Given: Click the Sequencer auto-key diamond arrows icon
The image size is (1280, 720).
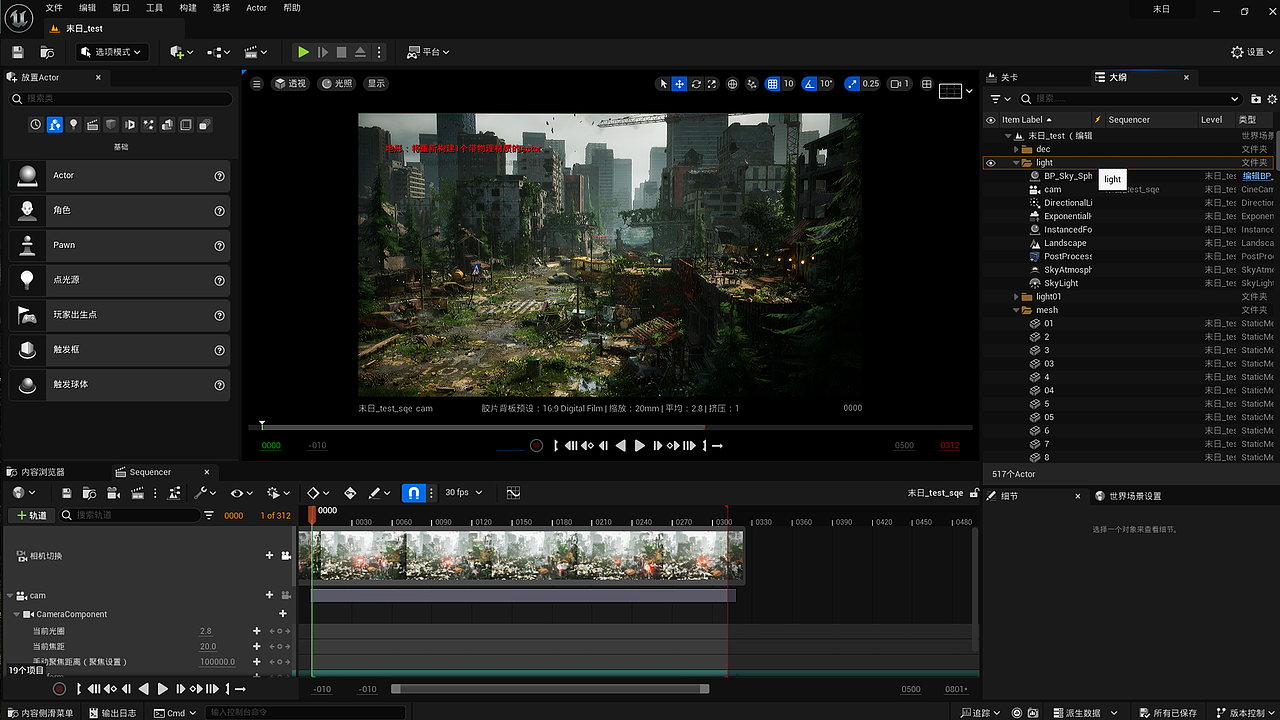Looking at the screenshot, I should coord(350,493).
